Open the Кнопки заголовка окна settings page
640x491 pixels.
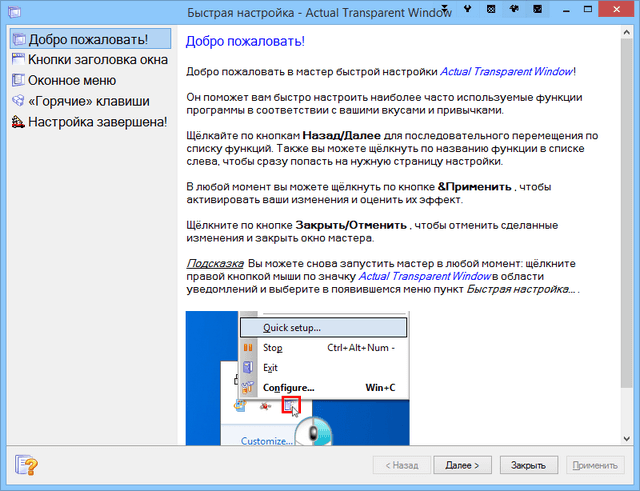tap(98, 60)
